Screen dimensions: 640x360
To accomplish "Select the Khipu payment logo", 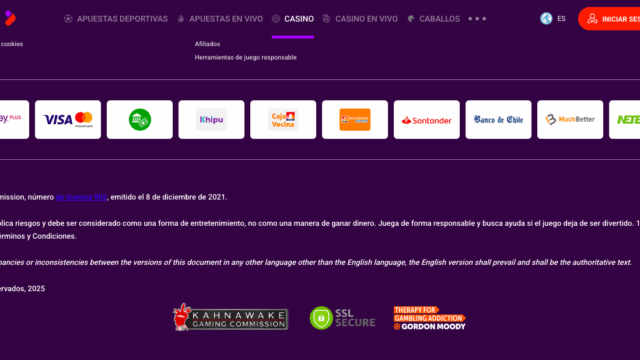I will tap(211, 120).
